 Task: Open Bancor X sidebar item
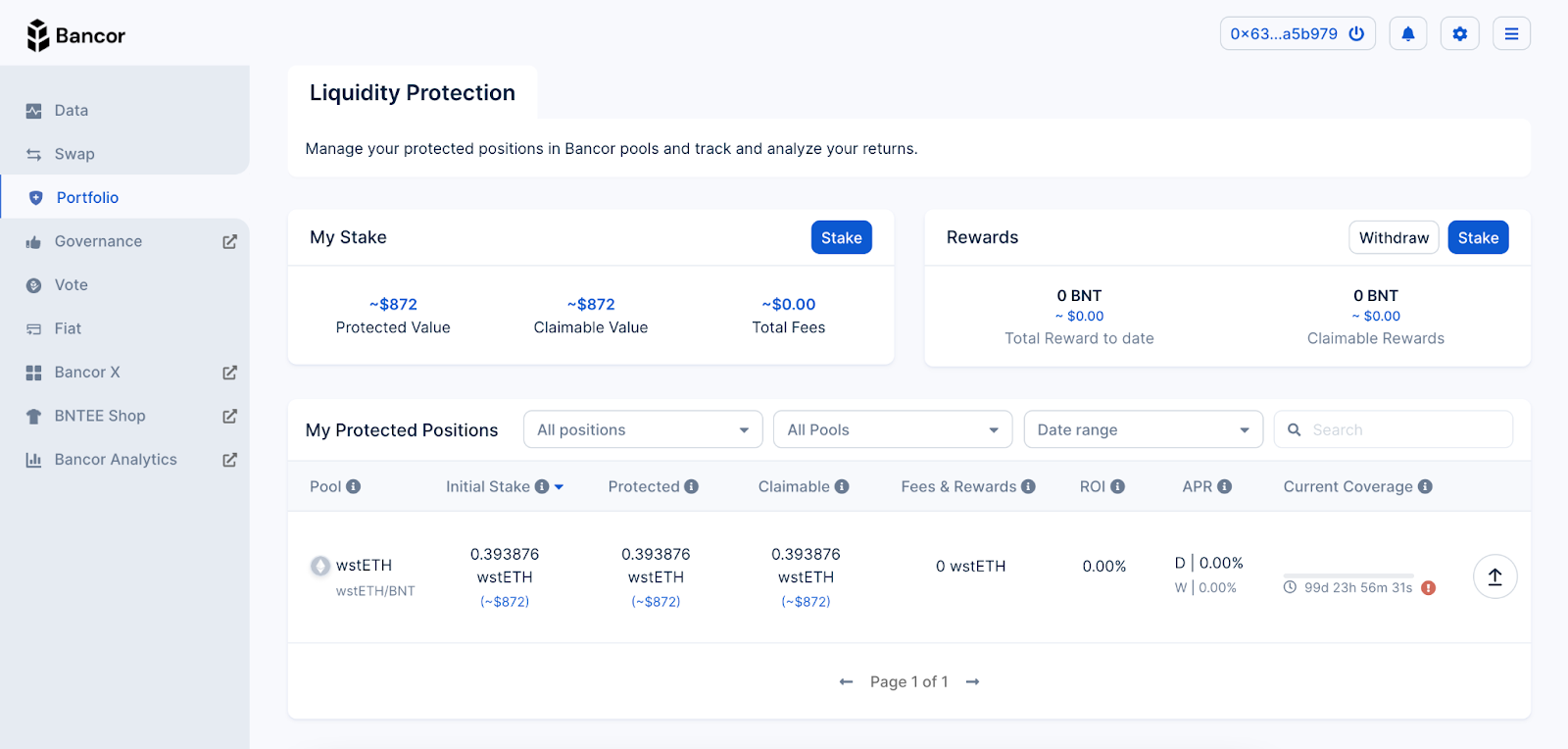pyautogui.click(x=124, y=373)
